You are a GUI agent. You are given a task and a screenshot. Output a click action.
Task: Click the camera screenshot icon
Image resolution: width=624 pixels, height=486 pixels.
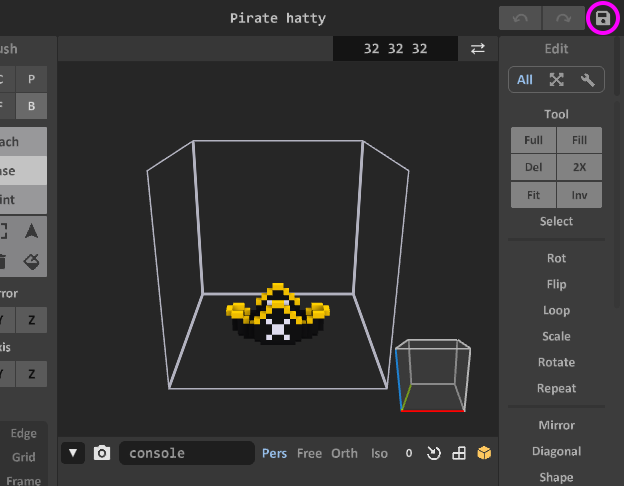pos(101,453)
